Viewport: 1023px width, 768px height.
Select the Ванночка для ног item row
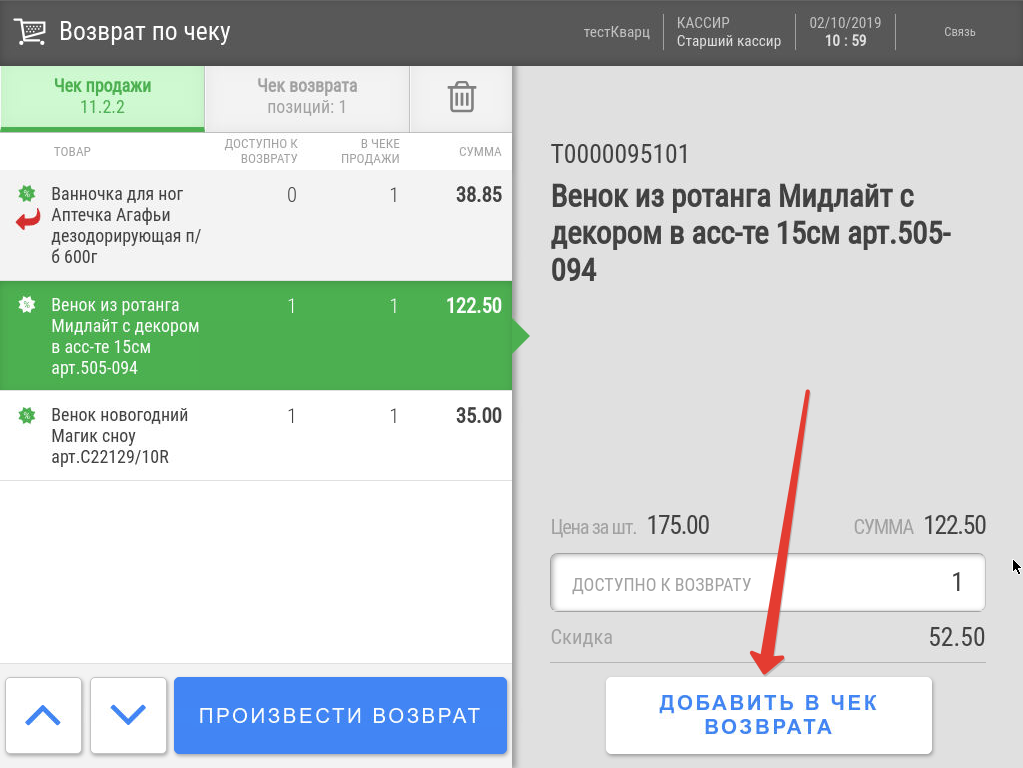pyautogui.click(x=256, y=226)
